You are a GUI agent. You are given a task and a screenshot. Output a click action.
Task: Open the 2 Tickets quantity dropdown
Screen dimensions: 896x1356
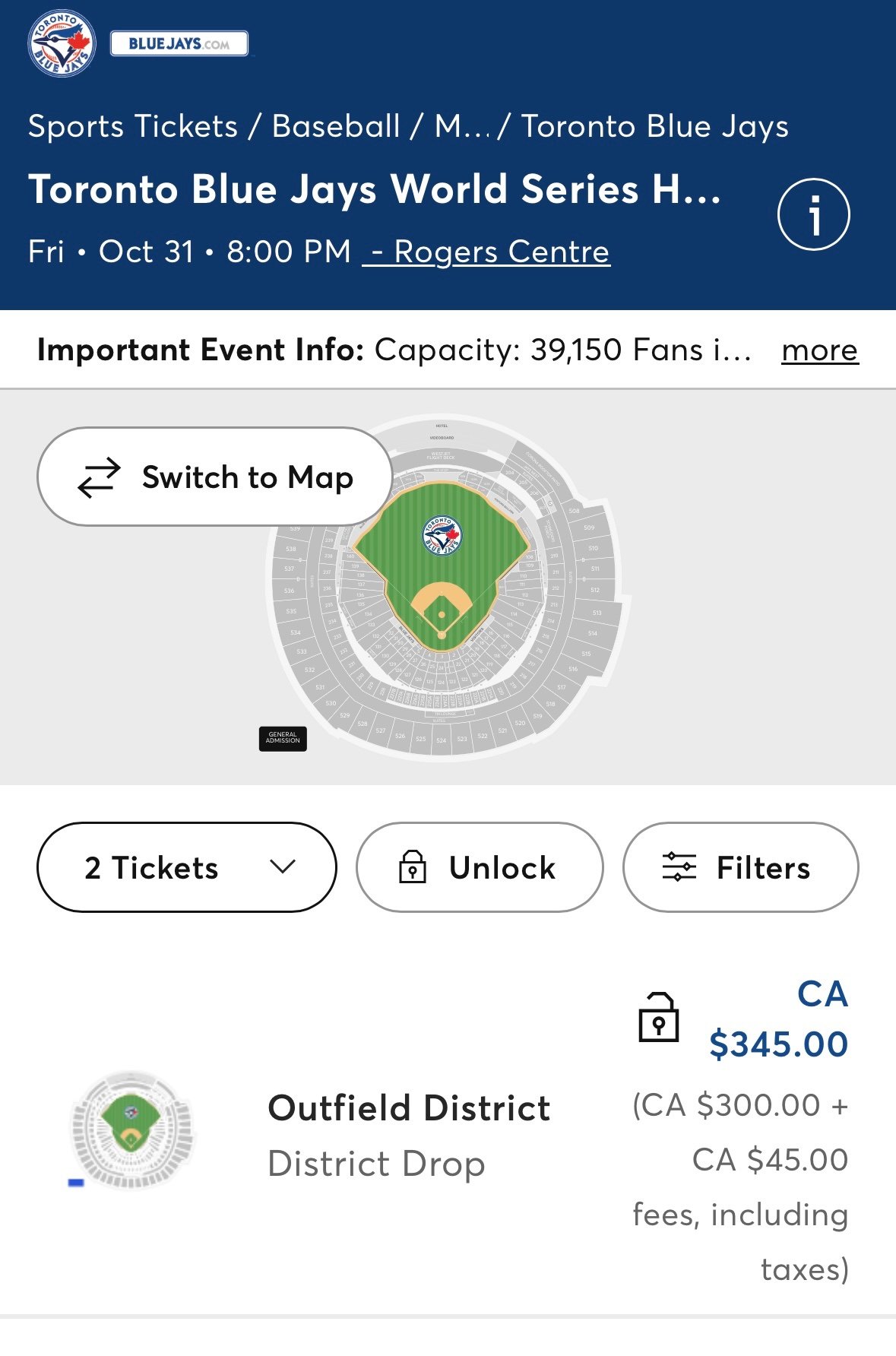point(186,867)
